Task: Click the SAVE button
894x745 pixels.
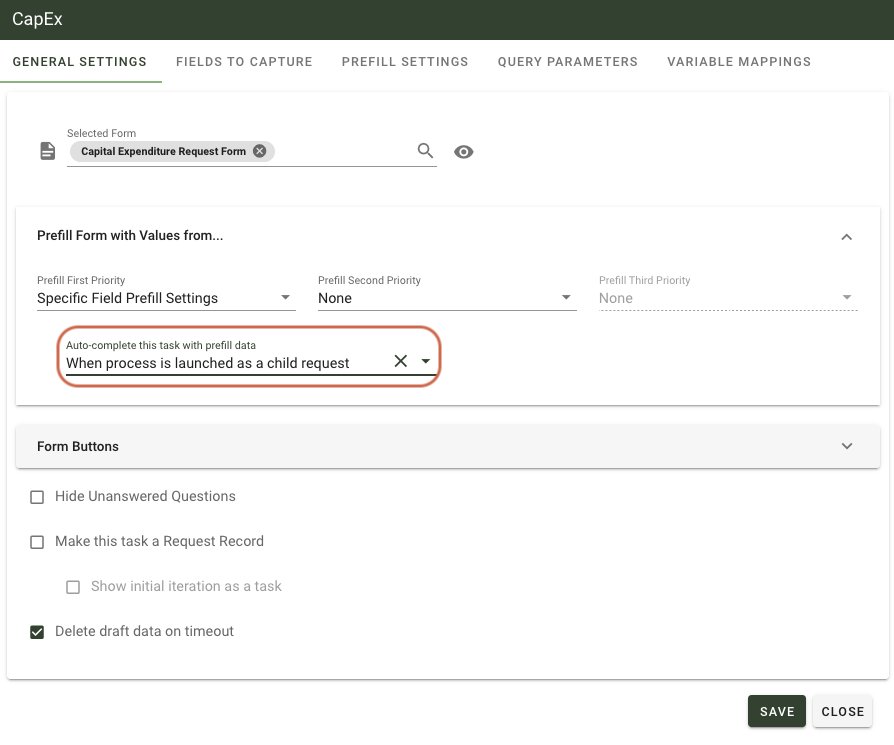Action: (x=777, y=711)
